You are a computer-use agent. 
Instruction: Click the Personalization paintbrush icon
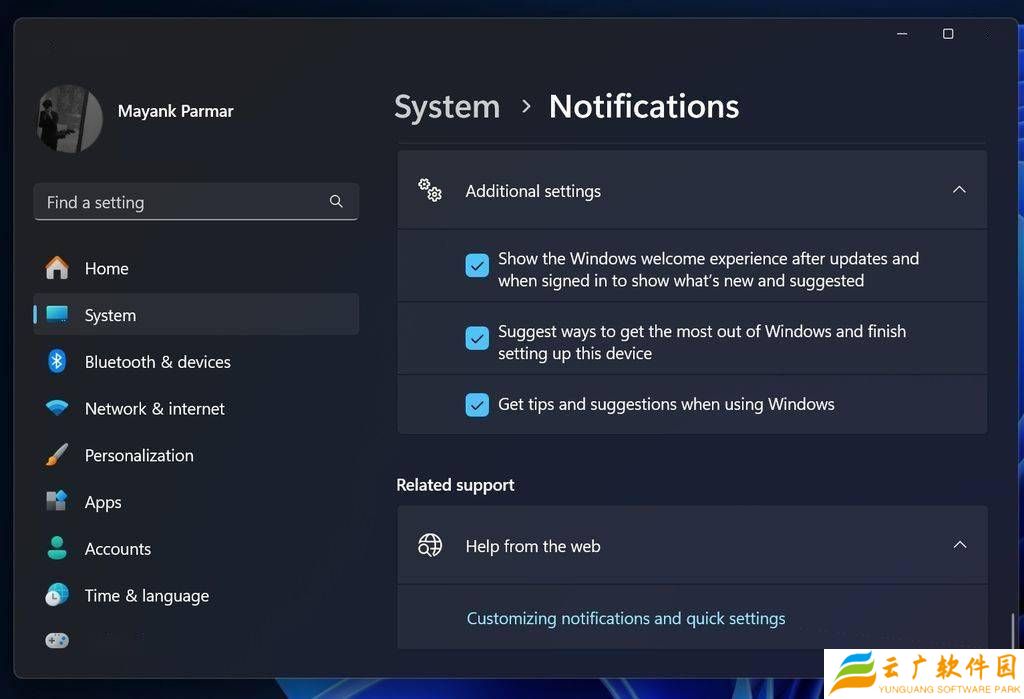point(57,455)
